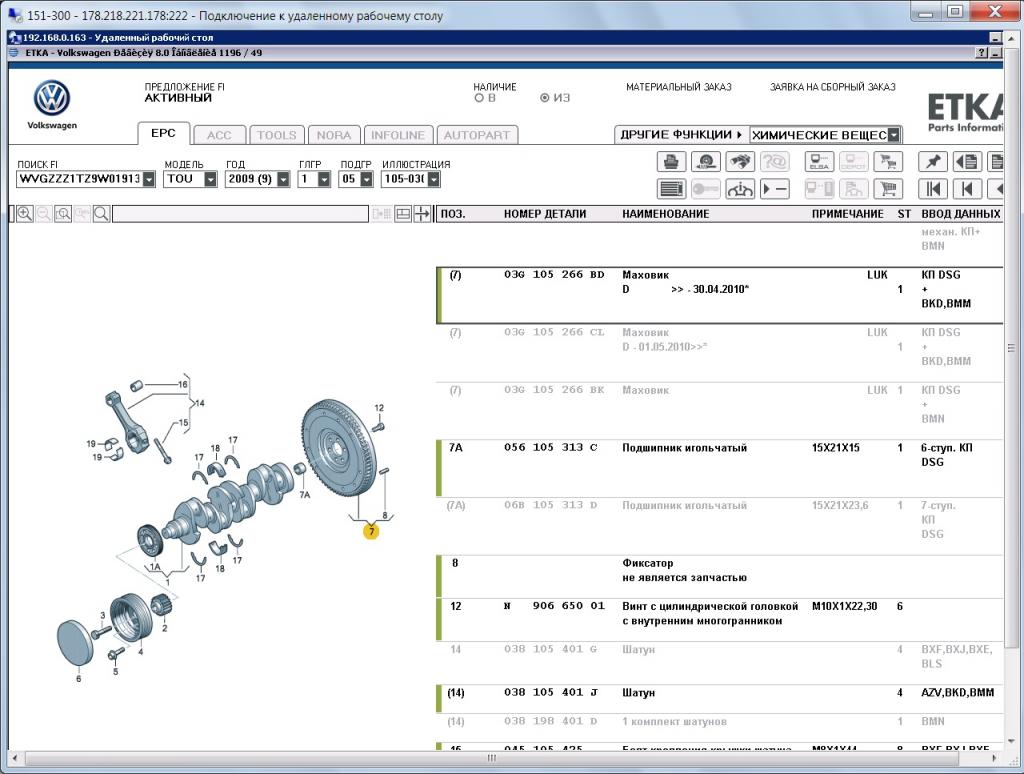Viewport: 1024px width, 774px height.
Task: Click the ПРЕДЛОЖЕНИЕ FI label
Action: pyautogui.click(x=185, y=87)
